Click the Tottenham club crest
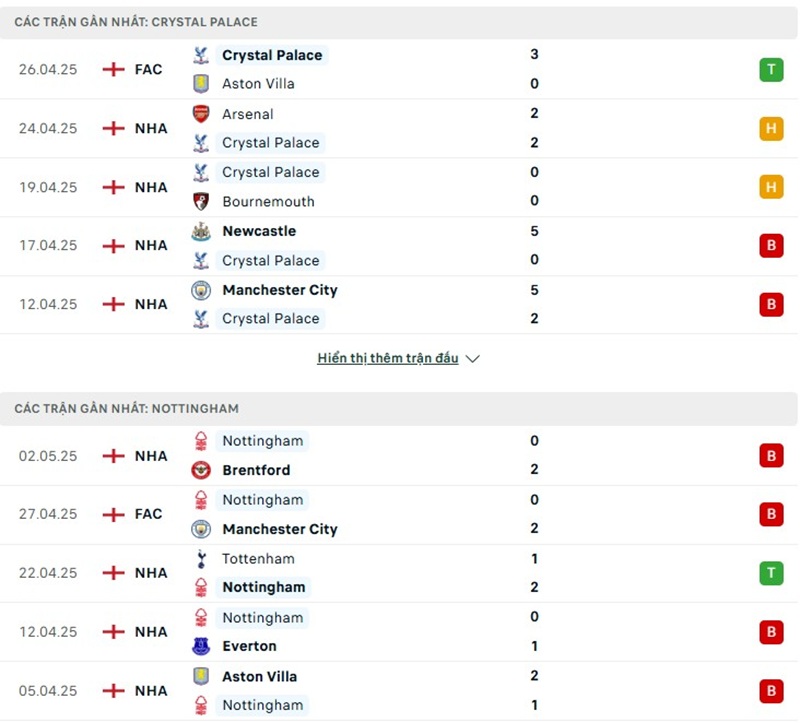 (201, 559)
